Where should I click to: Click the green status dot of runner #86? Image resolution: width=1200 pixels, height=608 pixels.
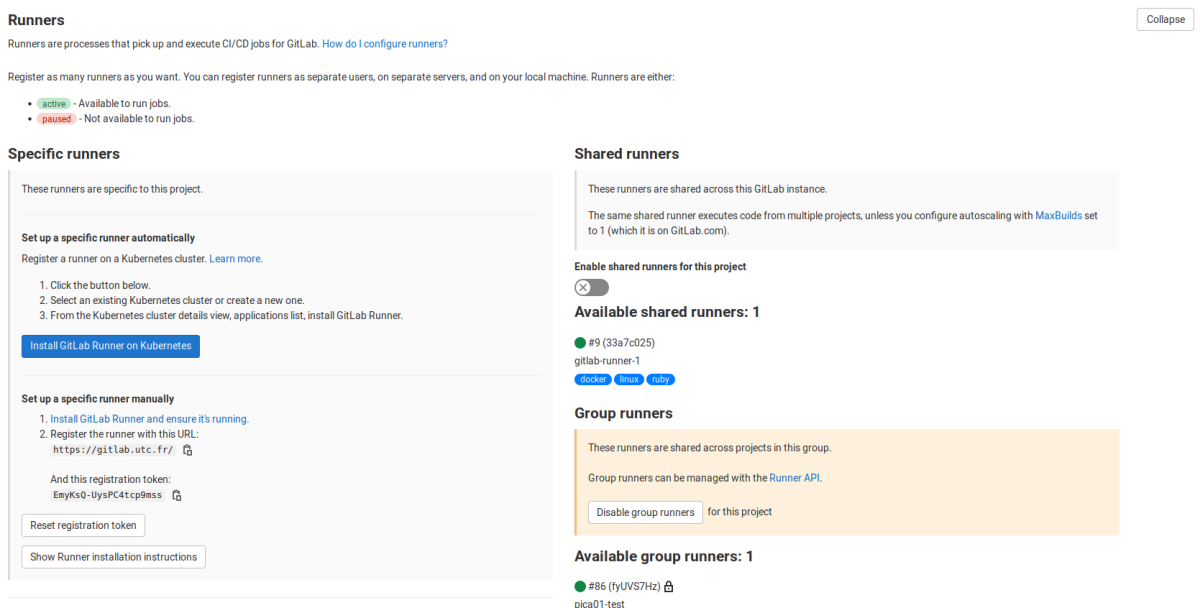coord(580,587)
